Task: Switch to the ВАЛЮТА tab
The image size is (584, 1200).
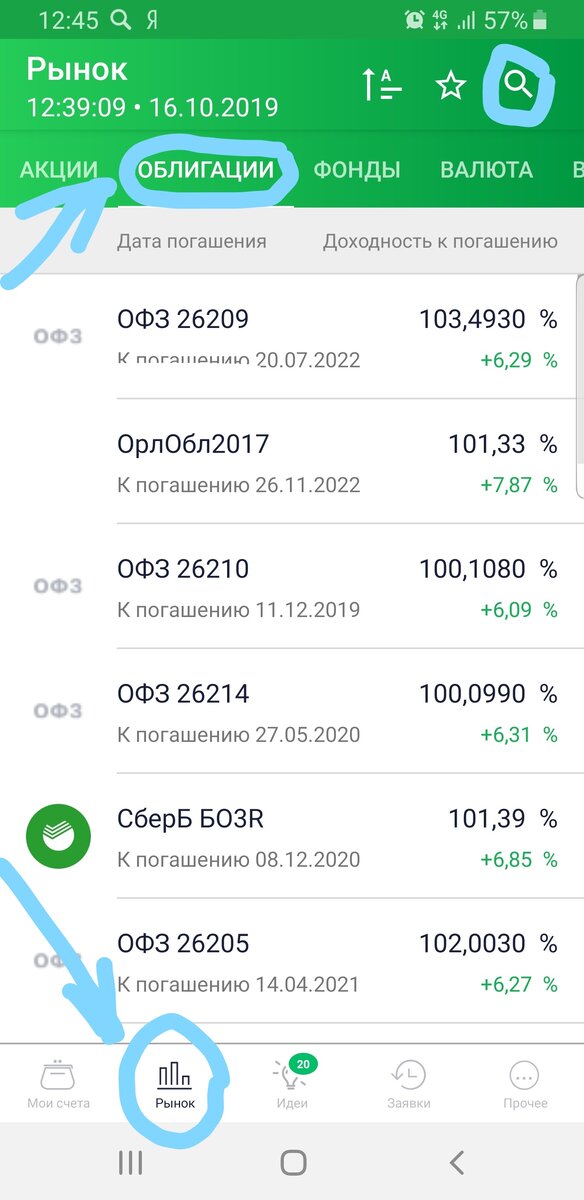Action: tap(487, 169)
